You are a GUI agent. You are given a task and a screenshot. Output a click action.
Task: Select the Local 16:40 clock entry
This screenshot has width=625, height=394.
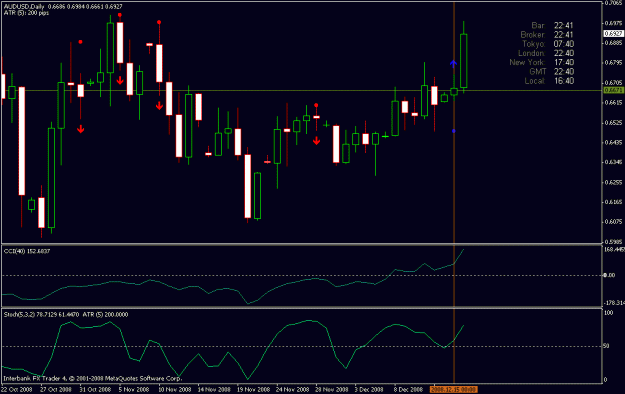(549, 81)
